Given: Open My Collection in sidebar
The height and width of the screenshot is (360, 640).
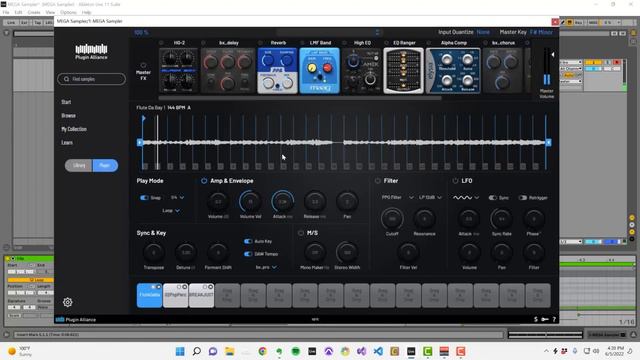Looking at the screenshot, I should [x=74, y=129].
